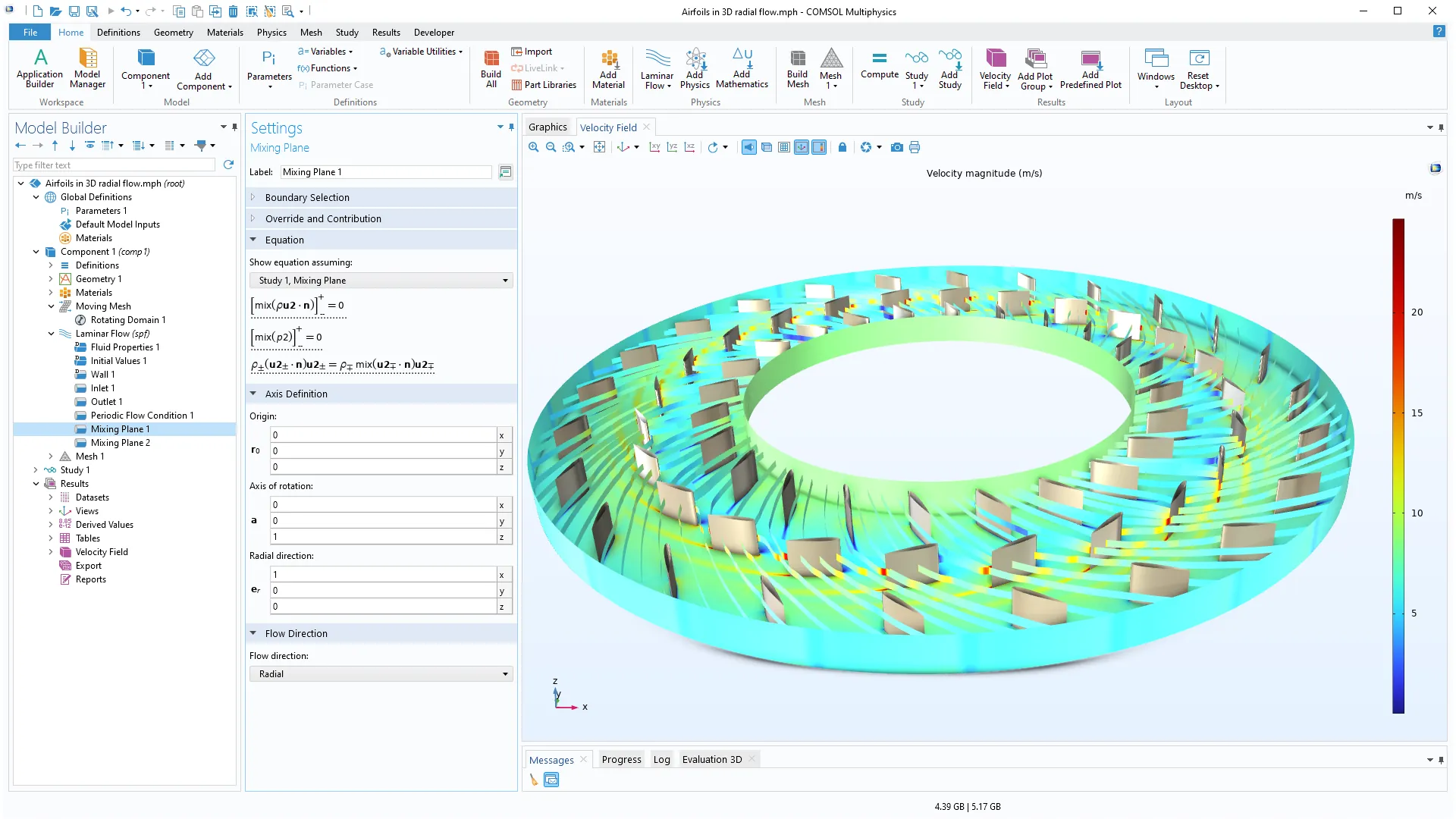Viewport: 1456px width, 819px height.
Task: Toggle the grid display button
Action: click(x=784, y=147)
